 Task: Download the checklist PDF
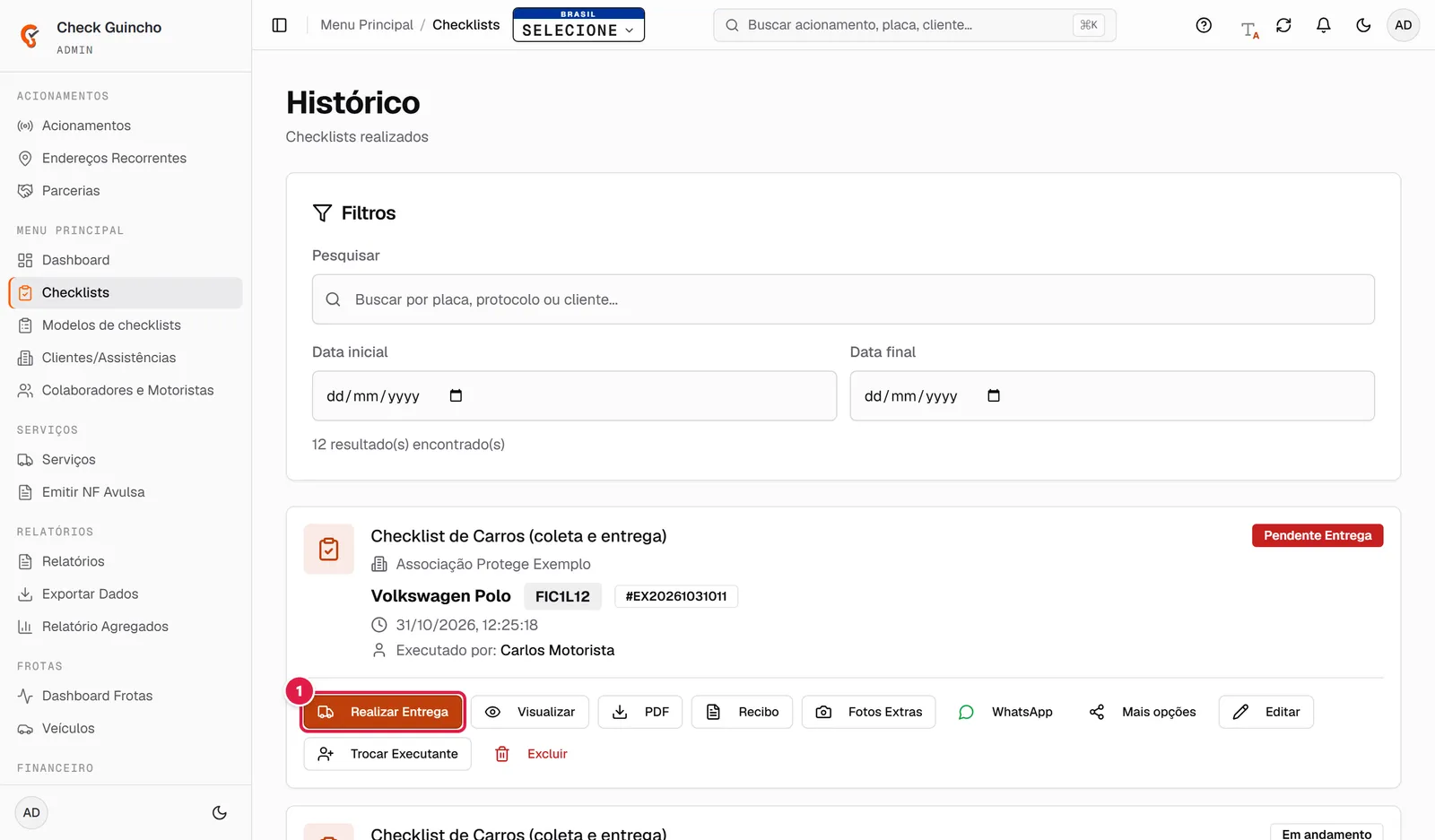[x=640, y=712]
